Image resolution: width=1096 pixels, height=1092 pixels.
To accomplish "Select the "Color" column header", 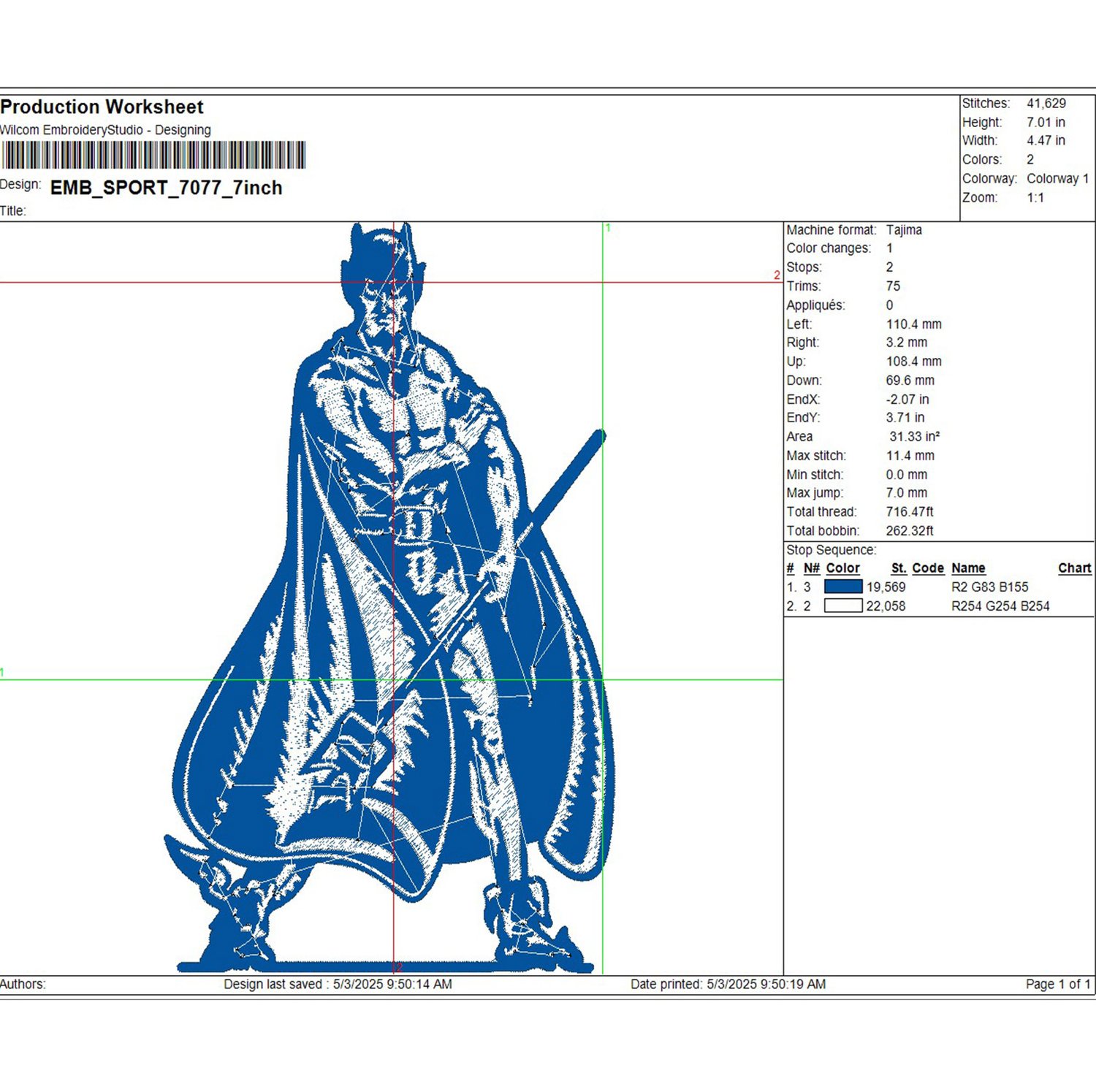I will pyautogui.click(x=842, y=568).
